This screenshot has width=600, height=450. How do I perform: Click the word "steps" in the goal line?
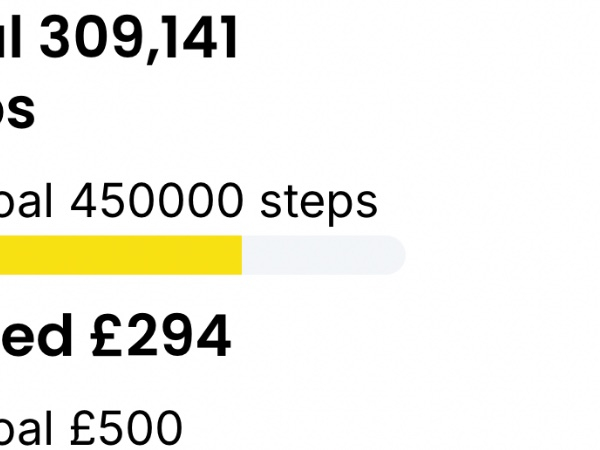[318, 202]
